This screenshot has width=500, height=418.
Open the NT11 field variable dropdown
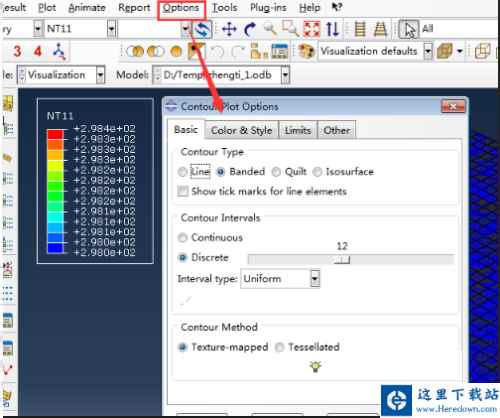pos(112,29)
